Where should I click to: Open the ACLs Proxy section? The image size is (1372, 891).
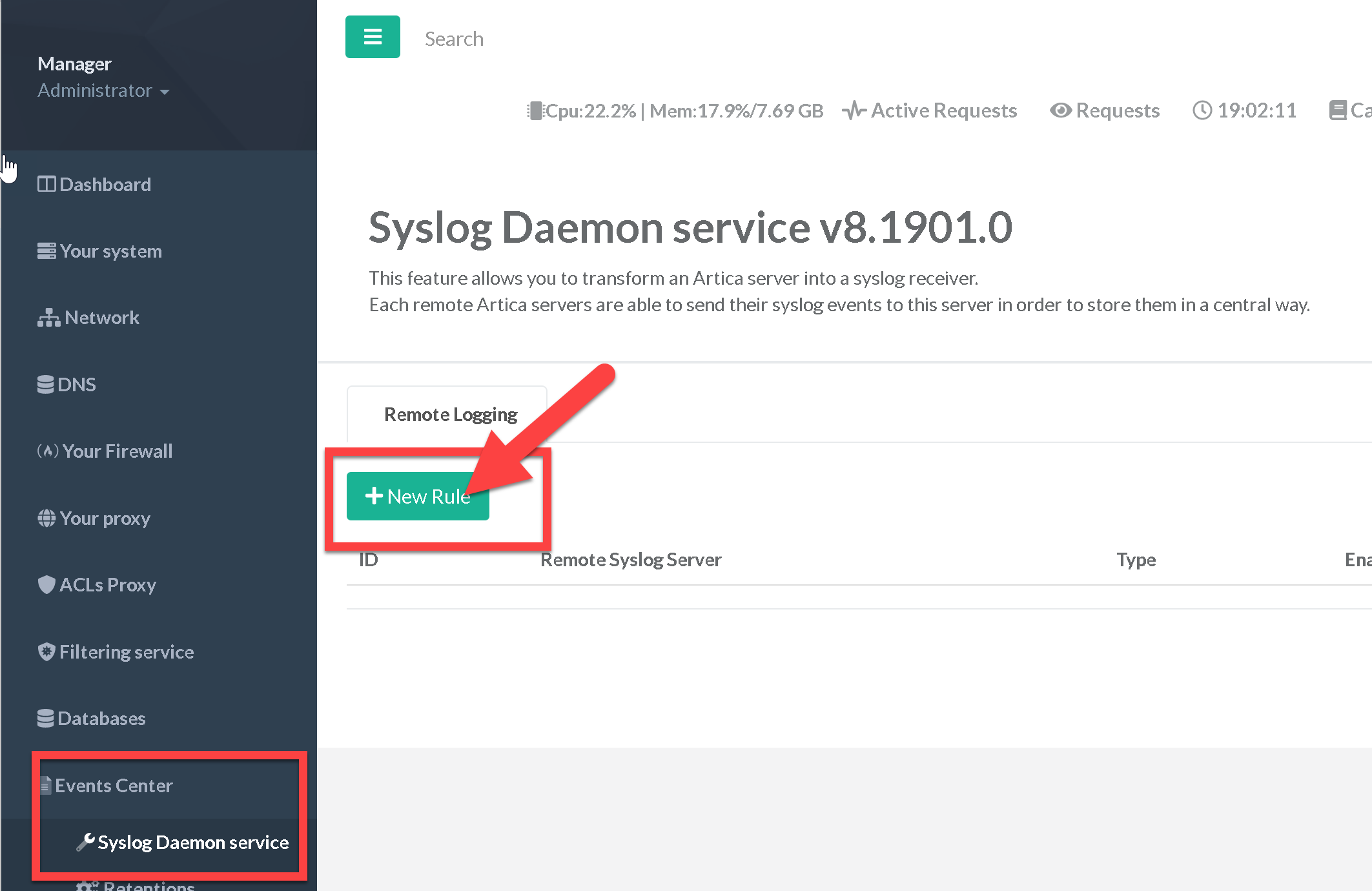(x=97, y=585)
